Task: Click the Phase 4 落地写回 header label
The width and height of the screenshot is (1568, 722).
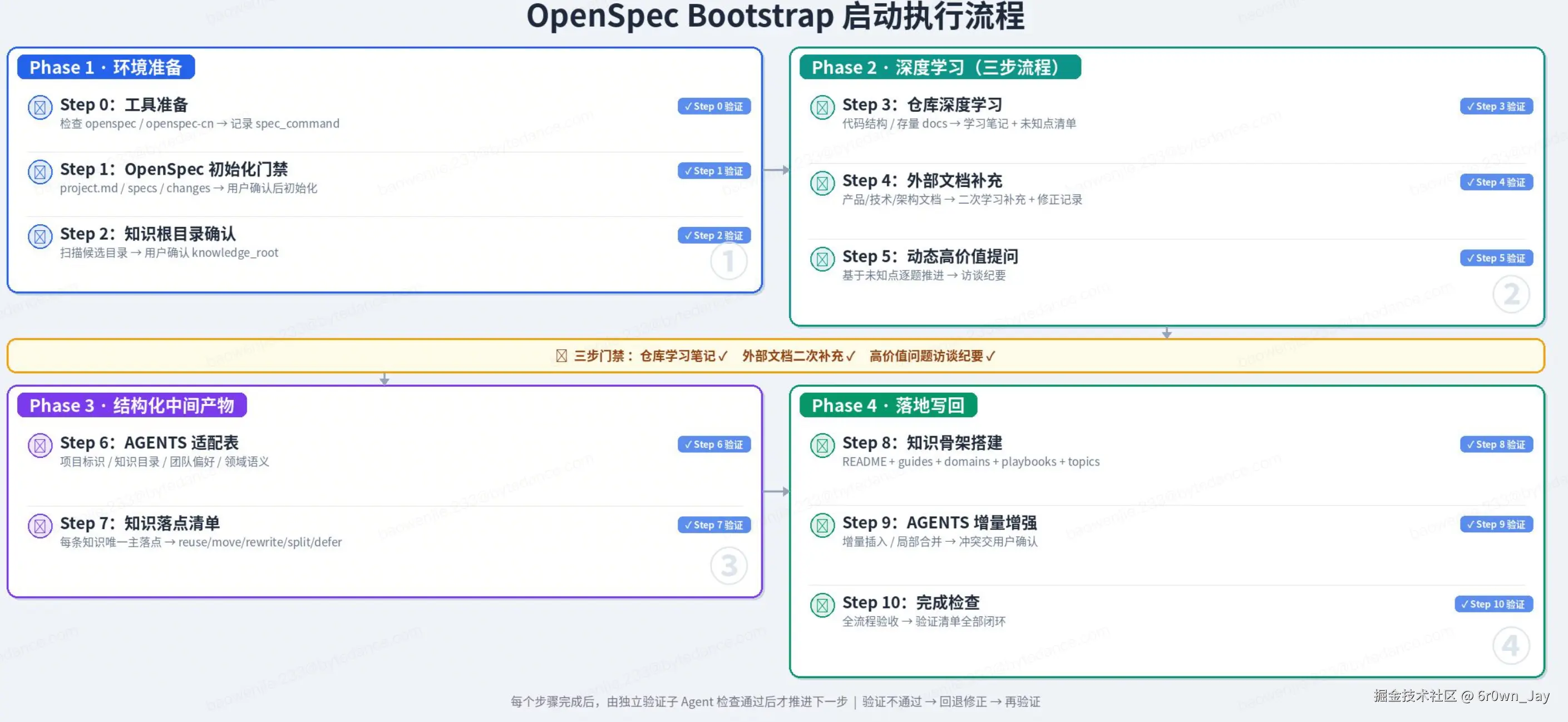Action: click(887, 405)
